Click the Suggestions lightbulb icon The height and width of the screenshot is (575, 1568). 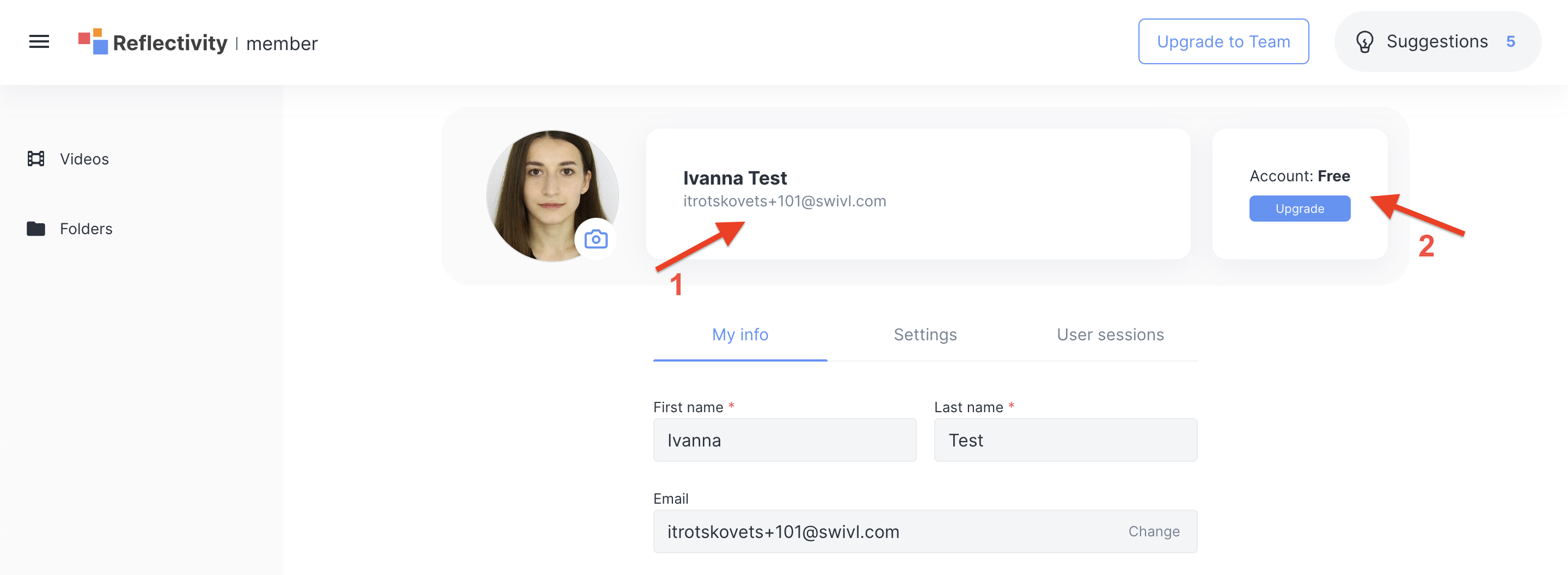(x=1364, y=42)
